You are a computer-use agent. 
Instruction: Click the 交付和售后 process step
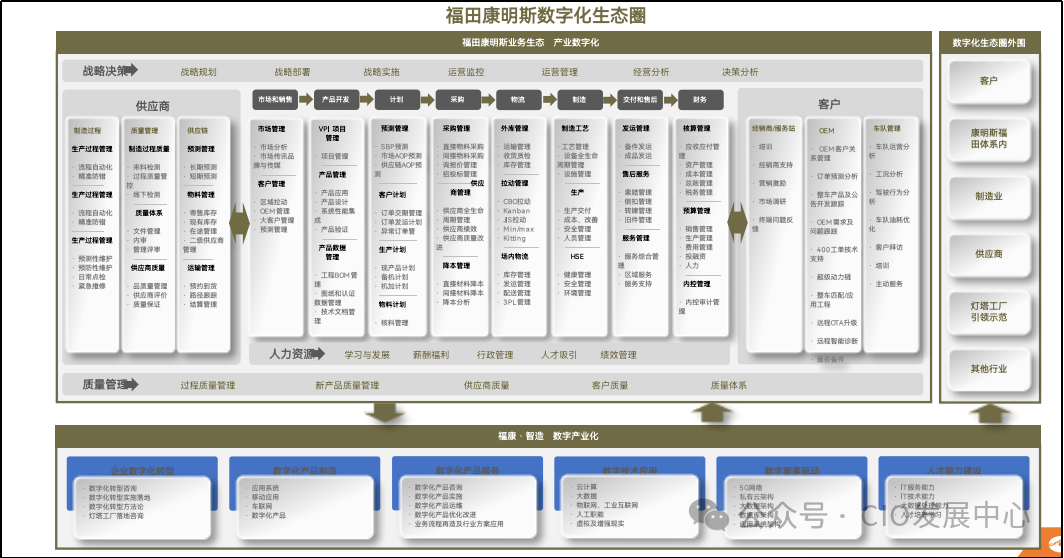tap(640, 100)
